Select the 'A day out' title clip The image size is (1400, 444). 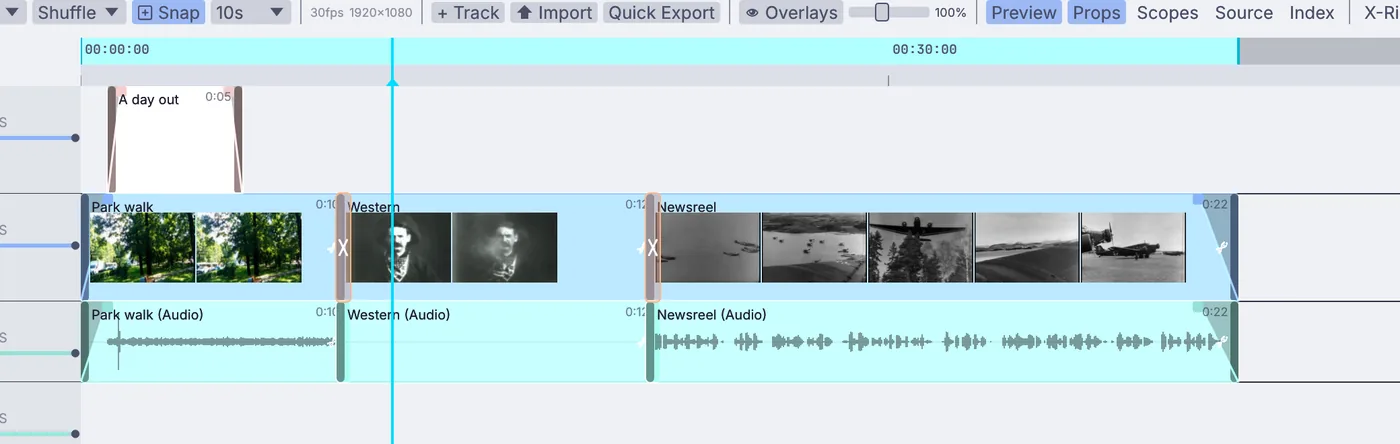click(175, 140)
